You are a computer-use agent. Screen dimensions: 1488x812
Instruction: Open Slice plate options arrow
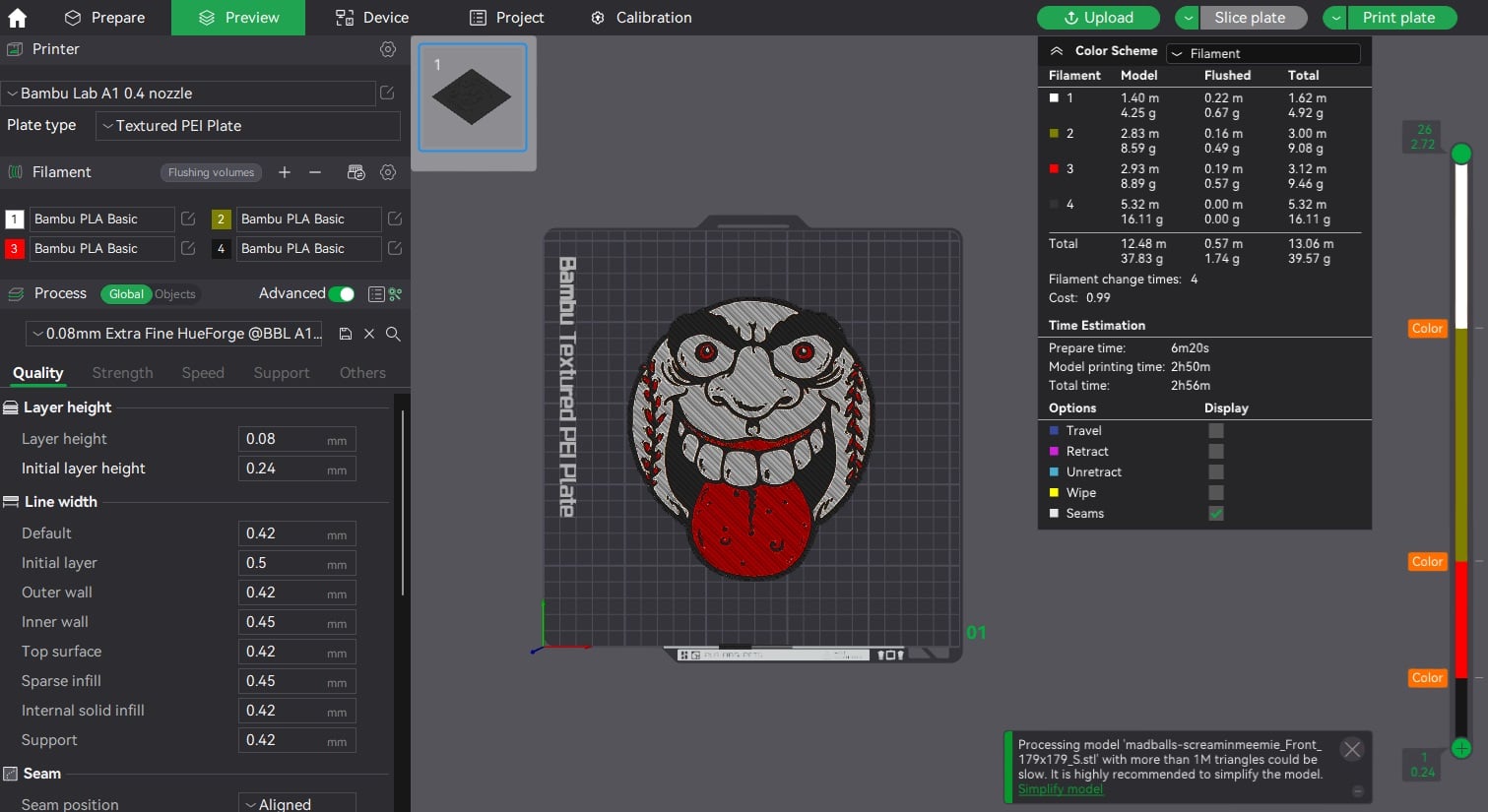coord(1189,18)
